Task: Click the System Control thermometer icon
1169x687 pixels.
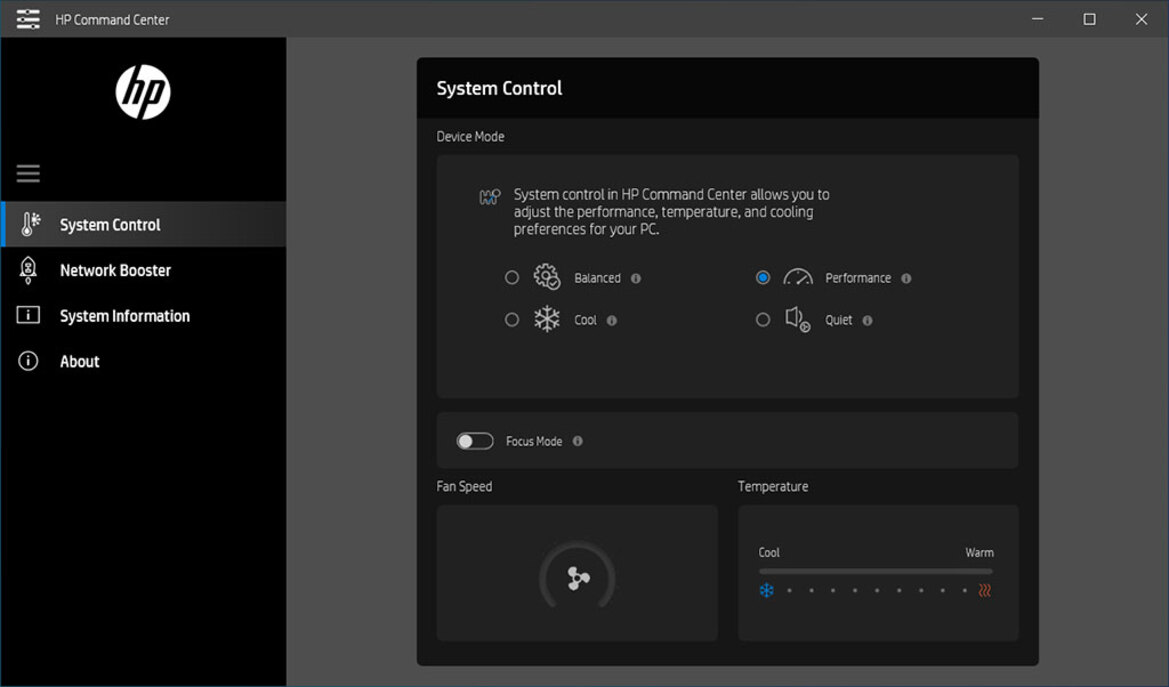Action: 30,225
